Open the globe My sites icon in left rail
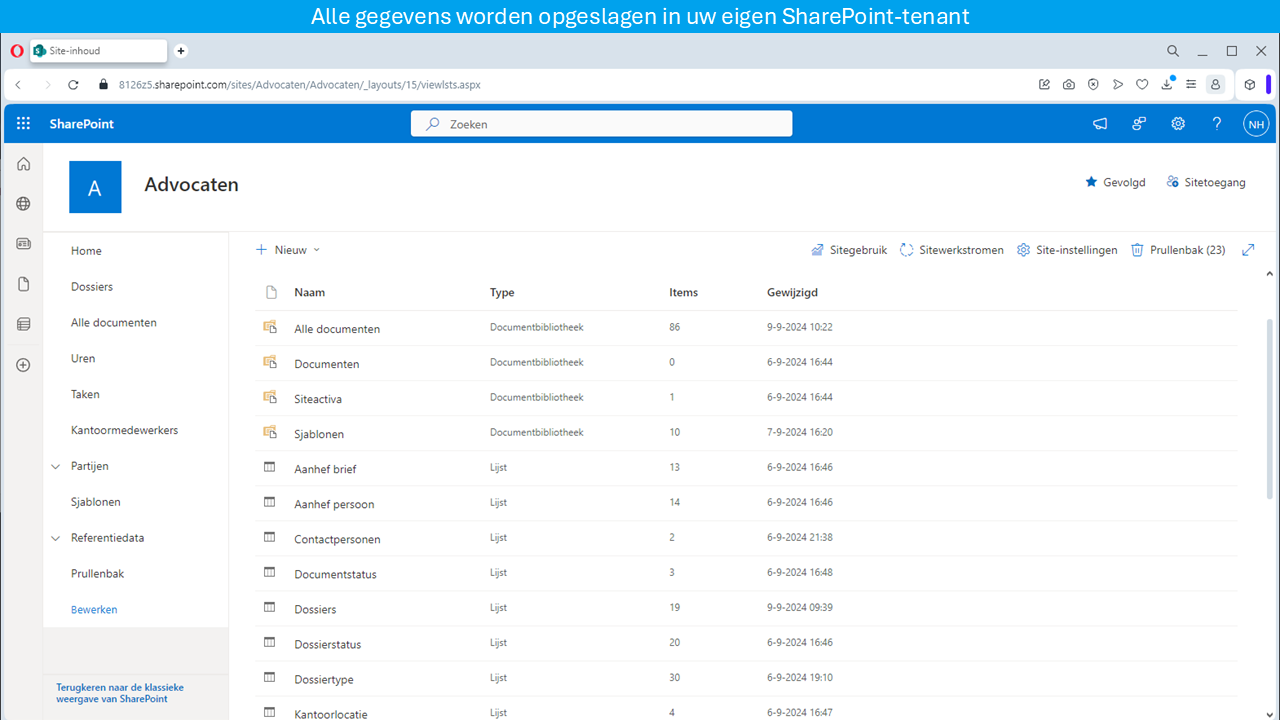1280x720 pixels. click(x=23, y=204)
